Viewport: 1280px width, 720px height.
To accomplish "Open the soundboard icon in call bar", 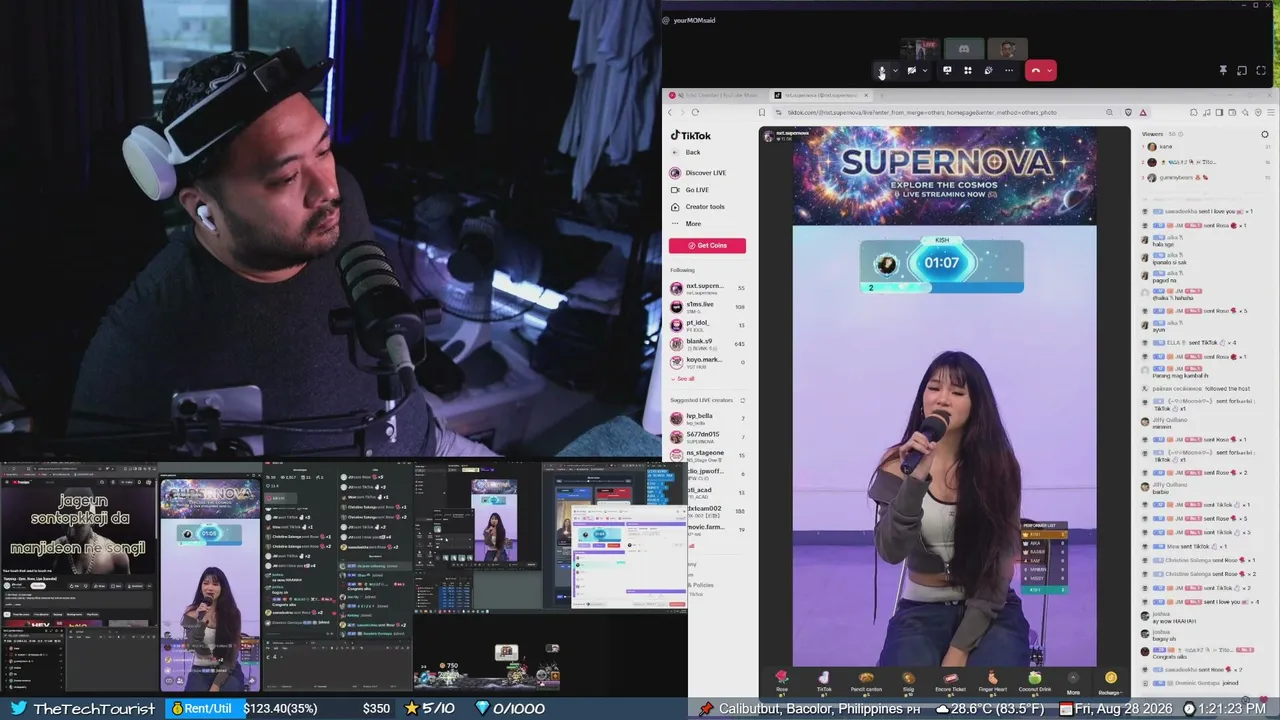I will point(988,70).
